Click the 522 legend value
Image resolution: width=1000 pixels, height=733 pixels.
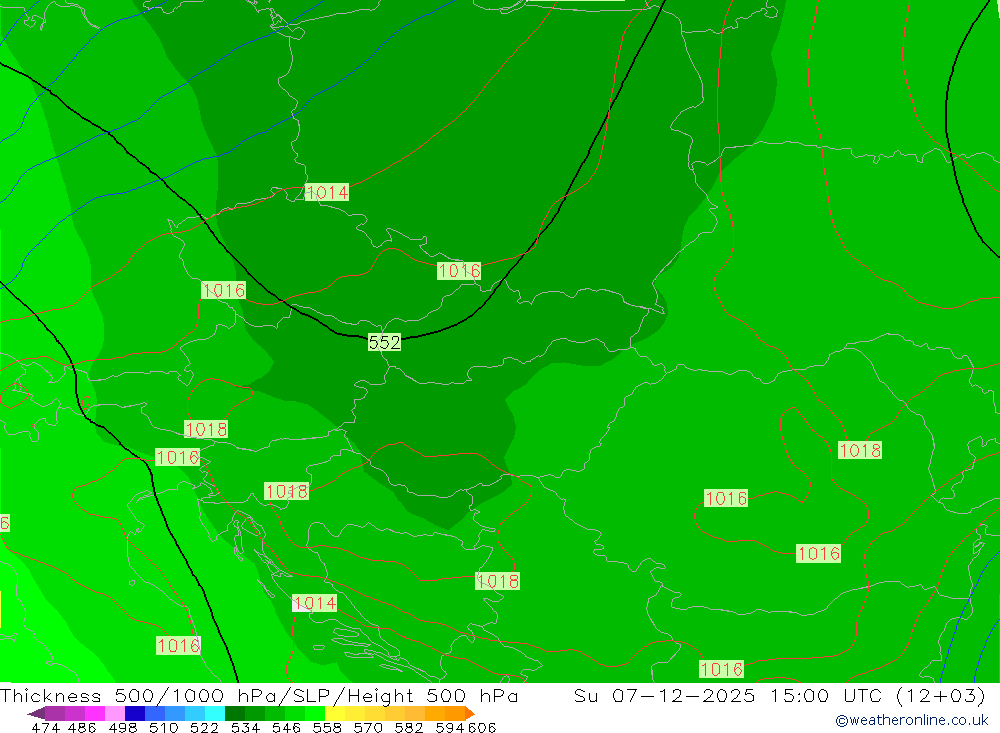click(204, 727)
